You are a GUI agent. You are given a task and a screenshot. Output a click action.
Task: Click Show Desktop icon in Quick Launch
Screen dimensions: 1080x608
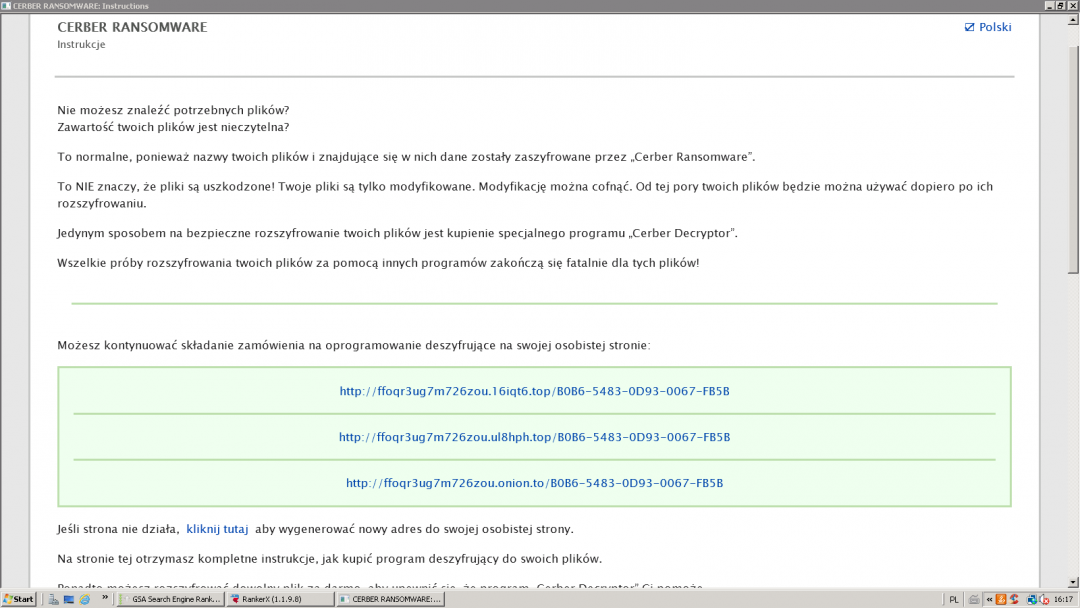click(68, 599)
